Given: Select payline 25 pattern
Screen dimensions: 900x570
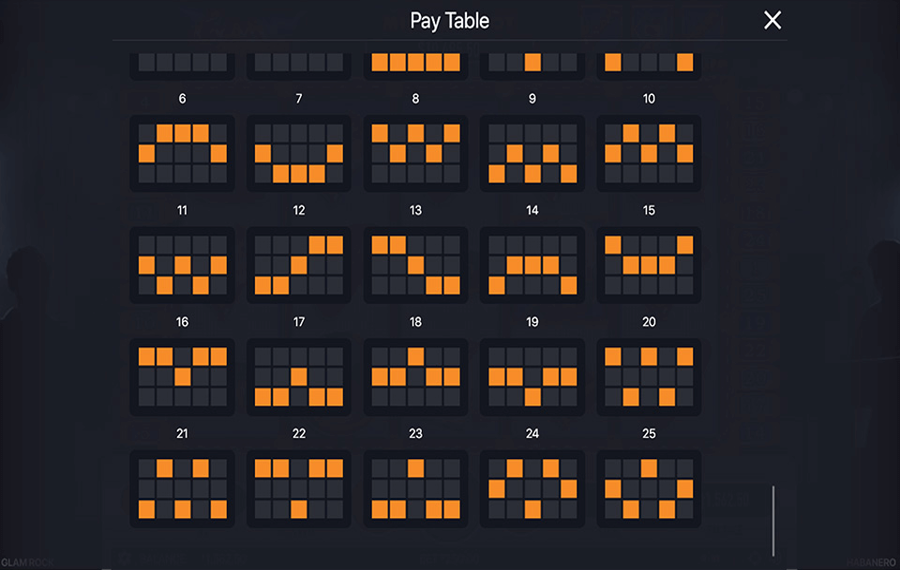Looking at the screenshot, I should click(649, 488).
